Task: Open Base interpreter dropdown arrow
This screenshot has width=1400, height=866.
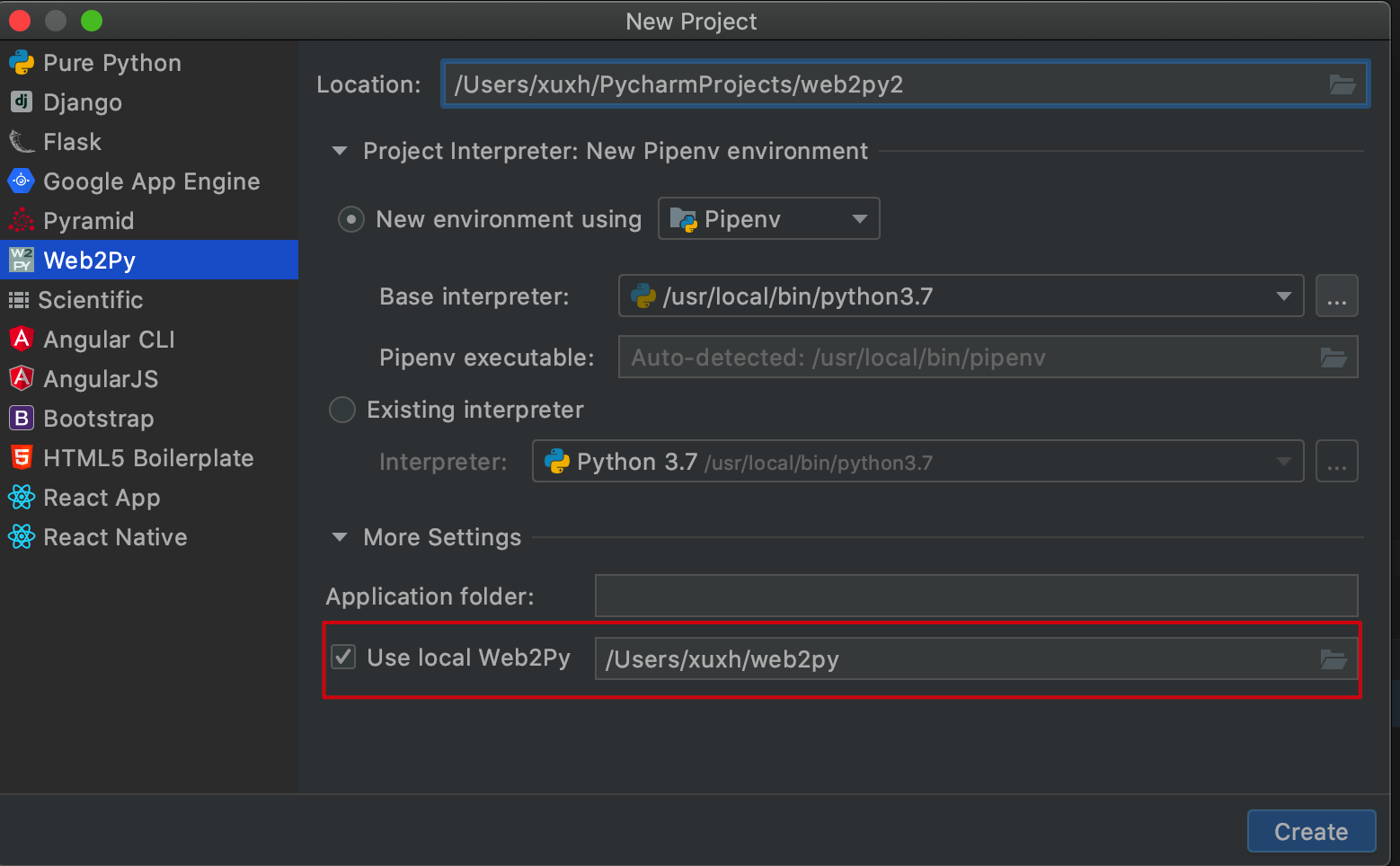Action: [x=1284, y=296]
